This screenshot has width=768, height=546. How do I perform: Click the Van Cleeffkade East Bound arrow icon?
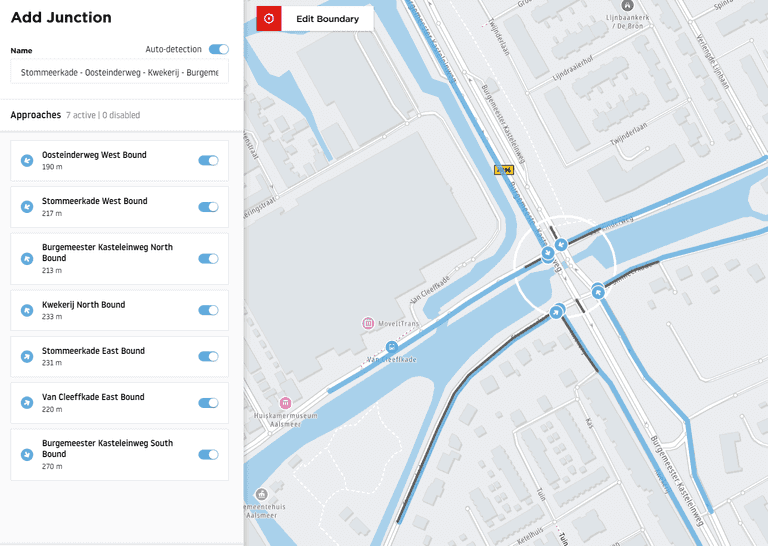(x=27, y=403)
